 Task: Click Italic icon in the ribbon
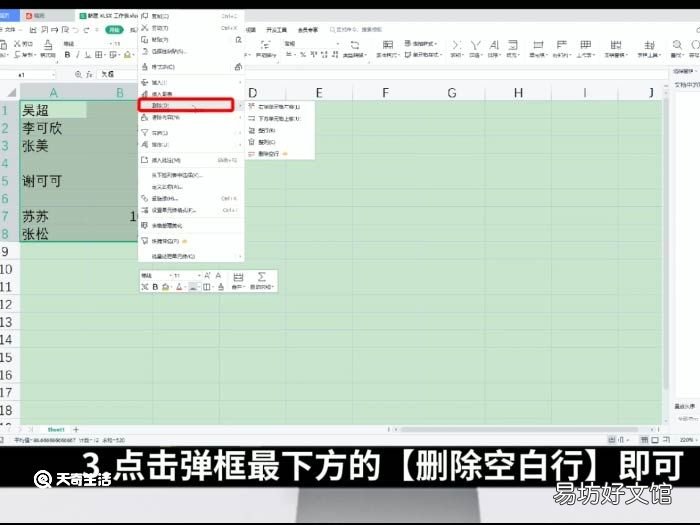pyautogui.click(x=78, y=55)
